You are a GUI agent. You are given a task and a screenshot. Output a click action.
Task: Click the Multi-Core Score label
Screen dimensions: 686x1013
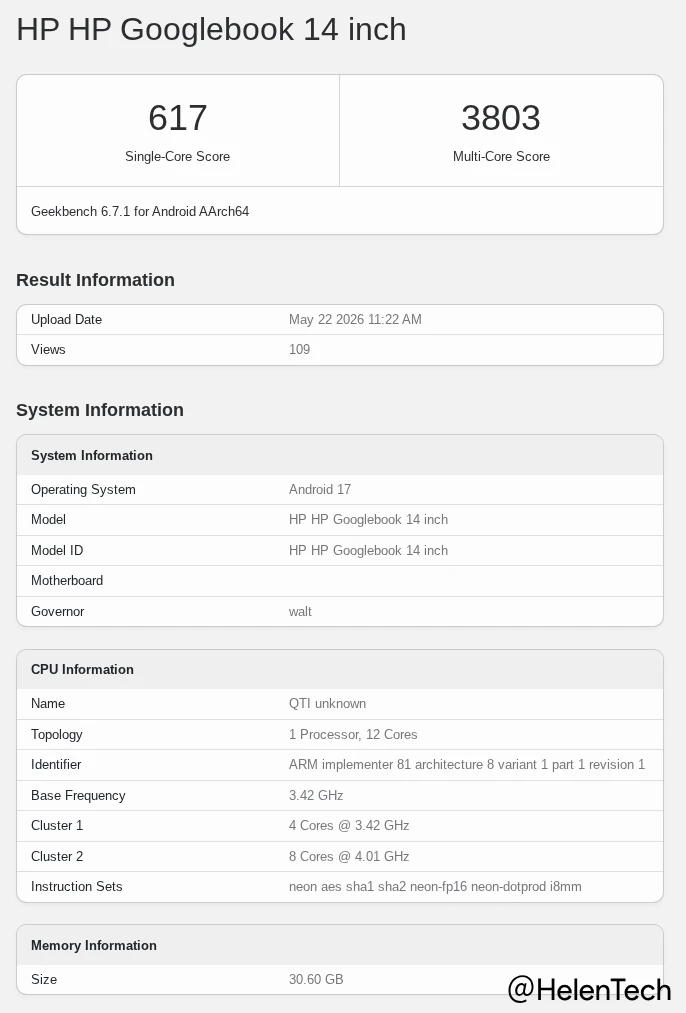[x=501, y=156]
